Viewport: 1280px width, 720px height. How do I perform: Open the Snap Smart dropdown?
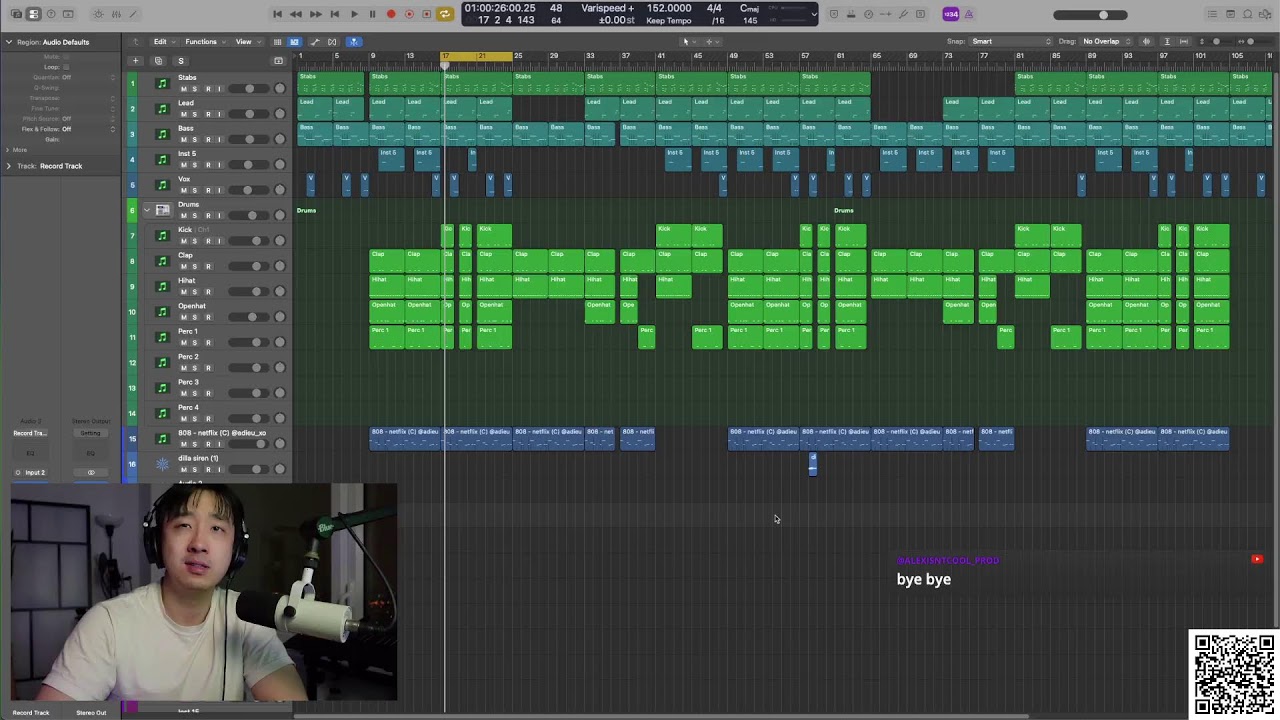(x=1012, y=41)
